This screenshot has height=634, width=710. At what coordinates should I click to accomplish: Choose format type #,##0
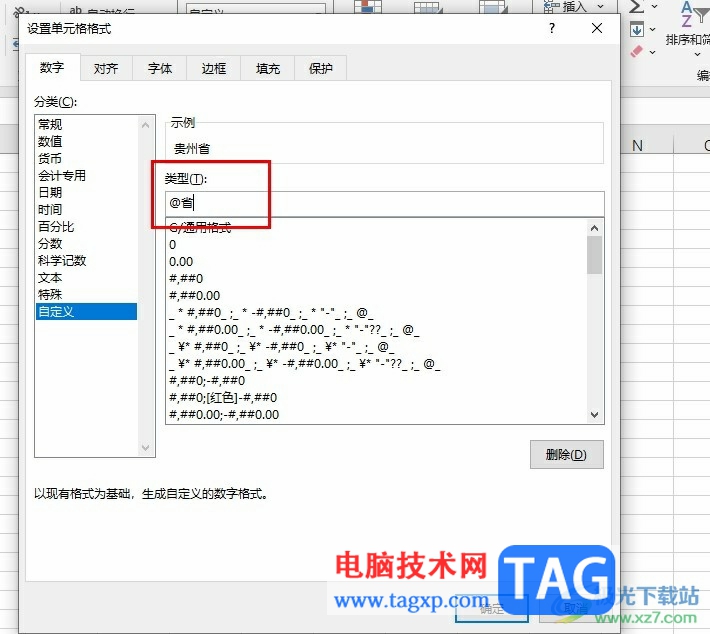pos(377,279)
